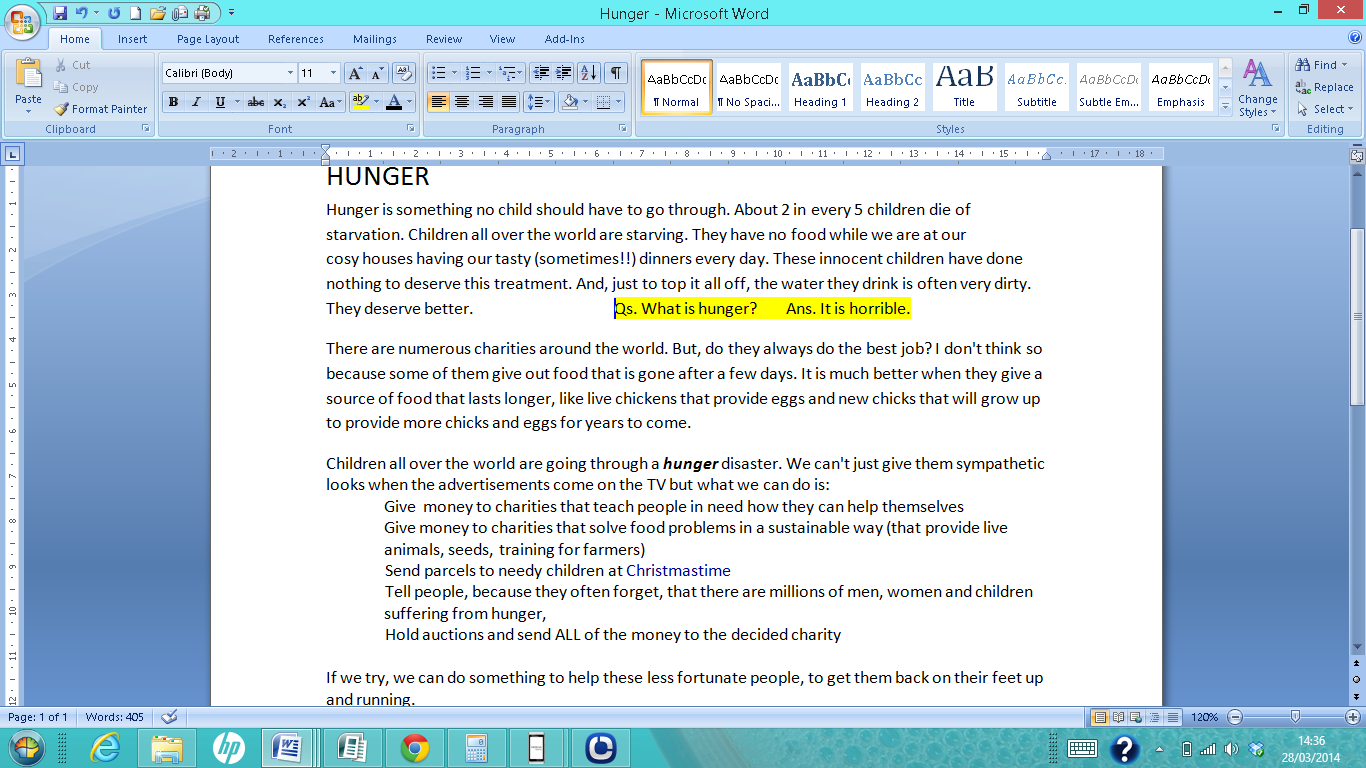Align text to the right
The image size is (1366, 768).
pyautogui.click(x=485, y=102)
